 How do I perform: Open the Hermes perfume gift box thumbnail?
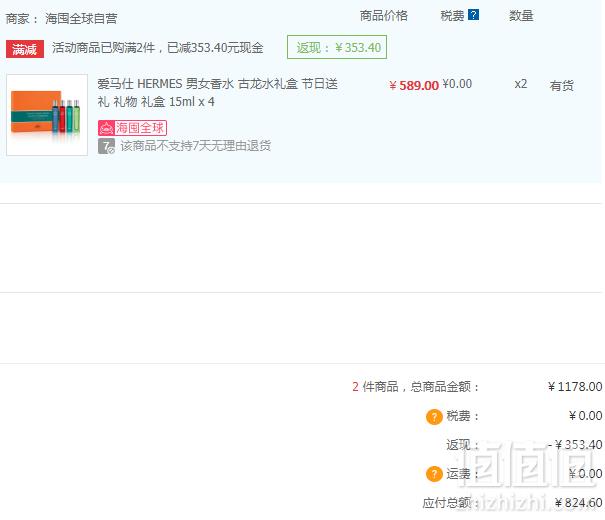click(x=47, y=115)
